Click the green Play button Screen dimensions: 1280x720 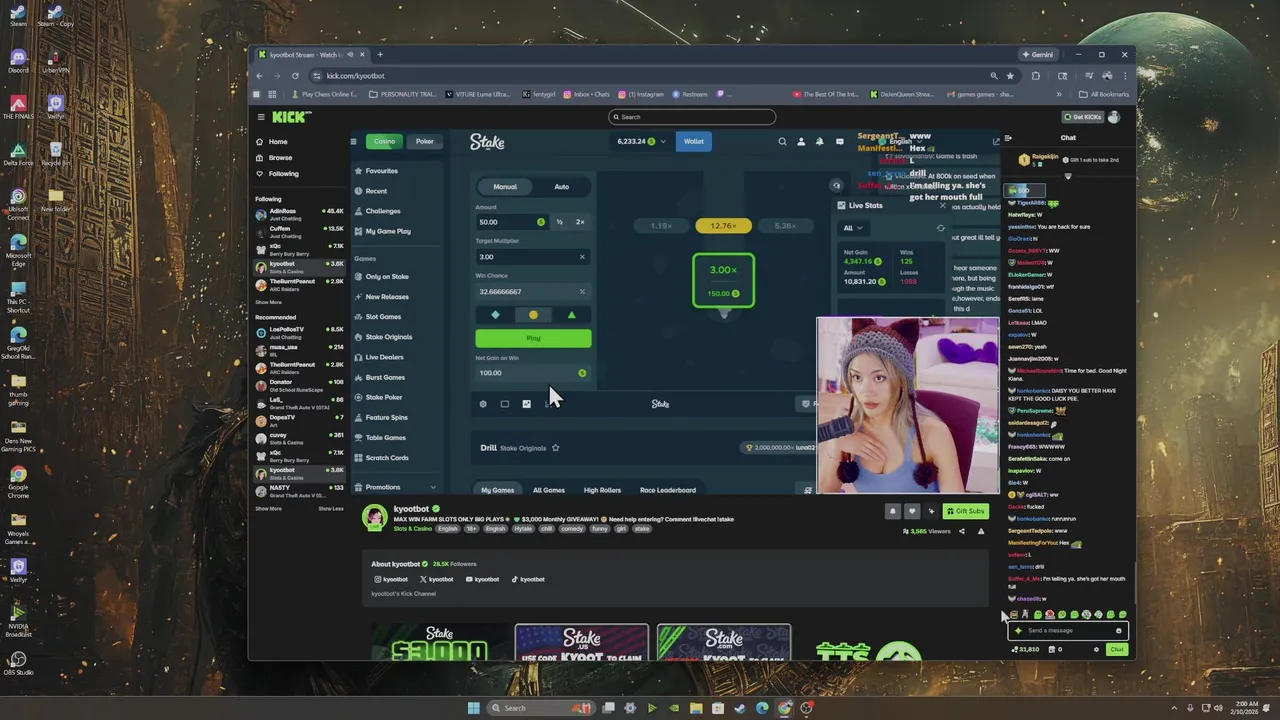pos(533,338)
